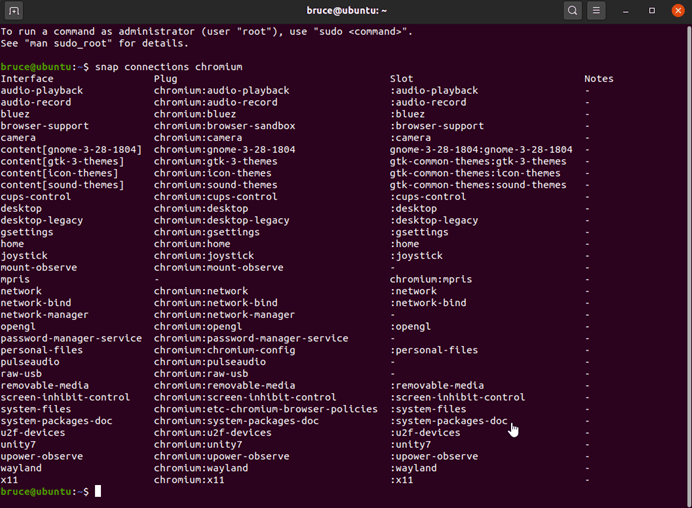Click 'chromium:cups-control' plug entry

click(215, 197)
